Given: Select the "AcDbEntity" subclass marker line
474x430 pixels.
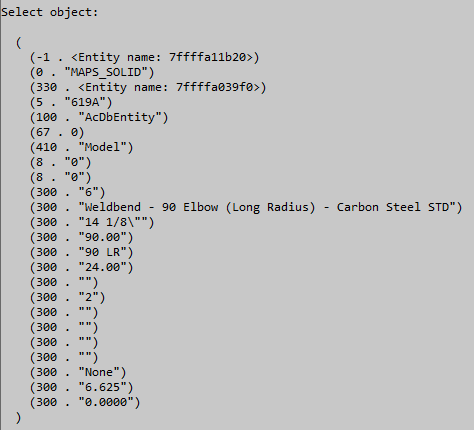Looking at the screenshot, I should tap(99, 117).
